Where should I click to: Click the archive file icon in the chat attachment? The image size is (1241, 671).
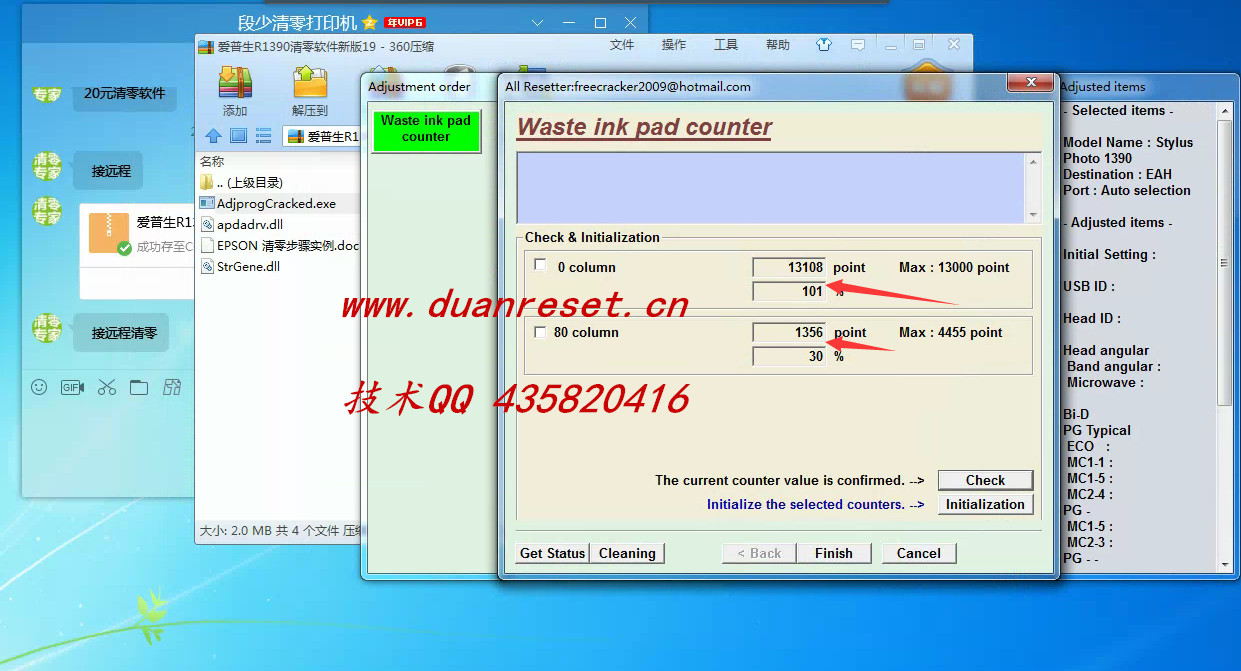(109, 232)
